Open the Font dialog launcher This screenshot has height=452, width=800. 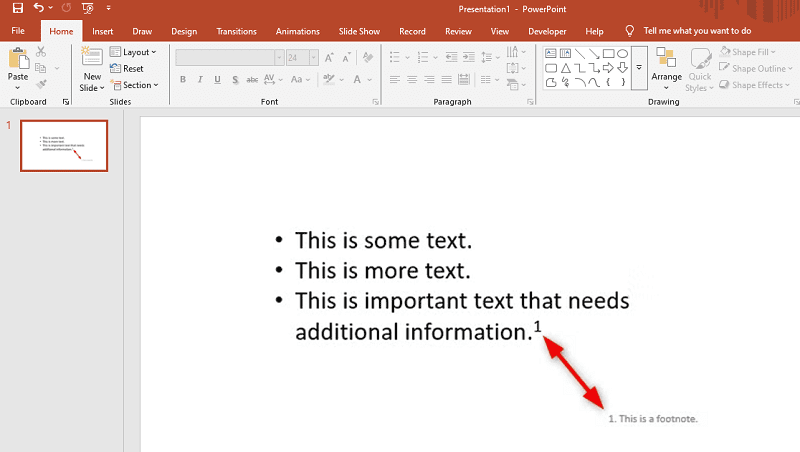click(376, 102)
